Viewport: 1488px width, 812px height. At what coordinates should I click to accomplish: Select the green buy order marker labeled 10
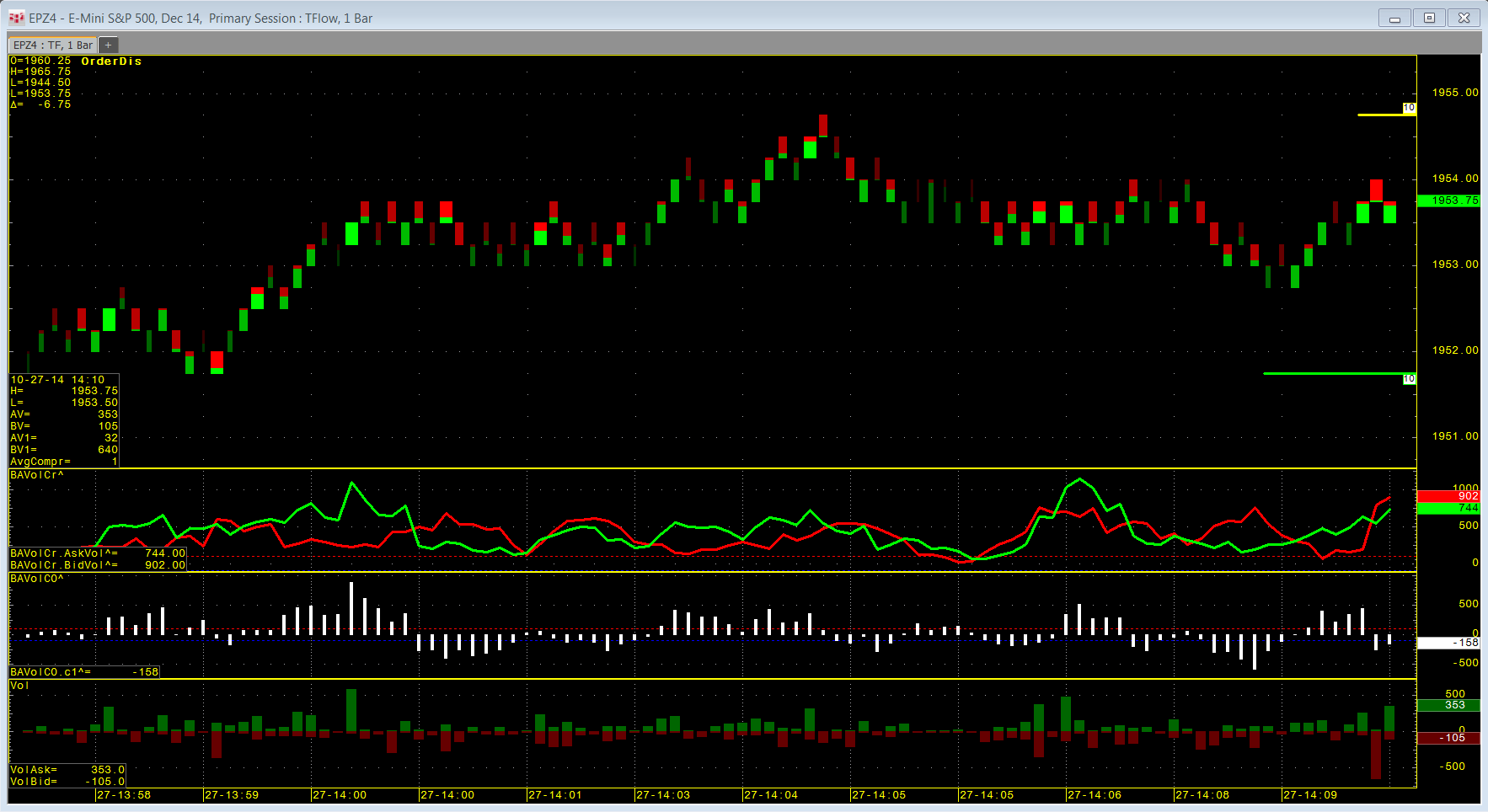(1409, 379)
